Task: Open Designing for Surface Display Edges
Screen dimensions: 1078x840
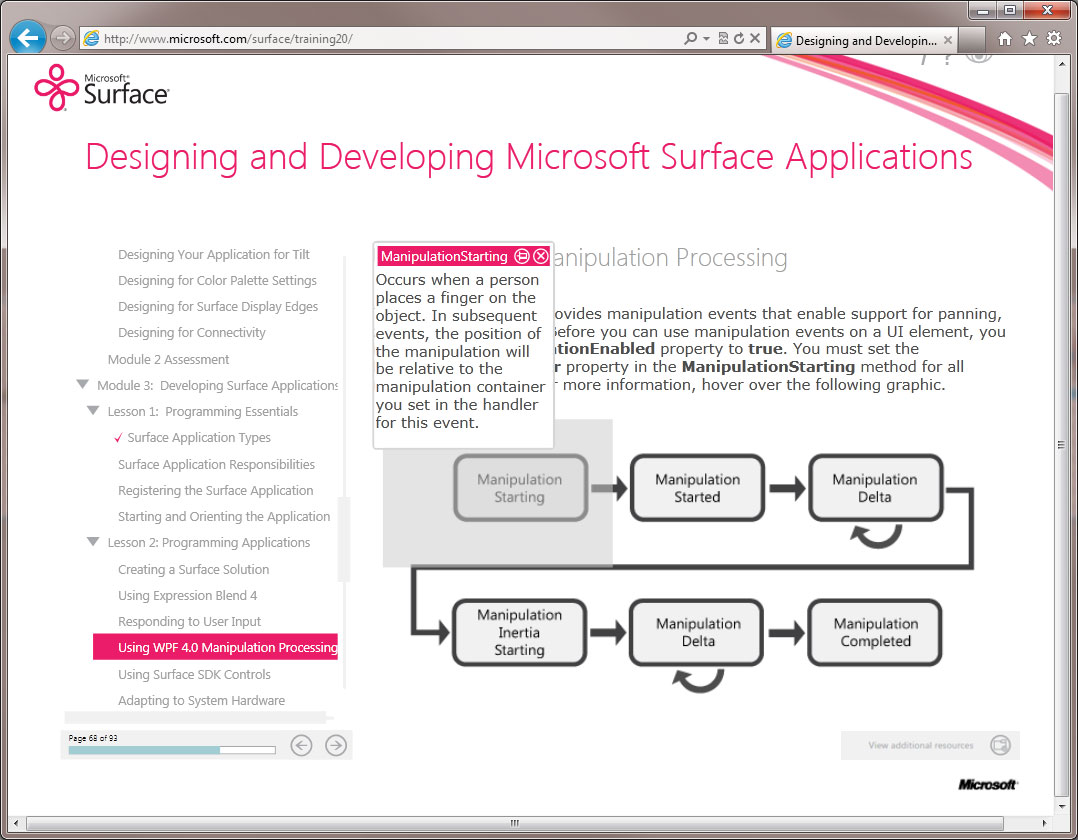Action: 218,307
